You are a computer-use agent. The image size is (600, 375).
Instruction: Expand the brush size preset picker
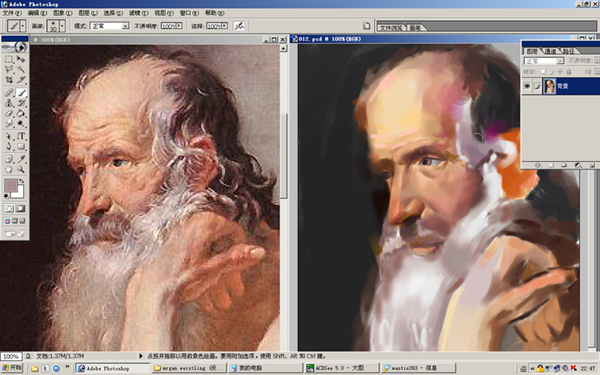[x=62, y=26]
